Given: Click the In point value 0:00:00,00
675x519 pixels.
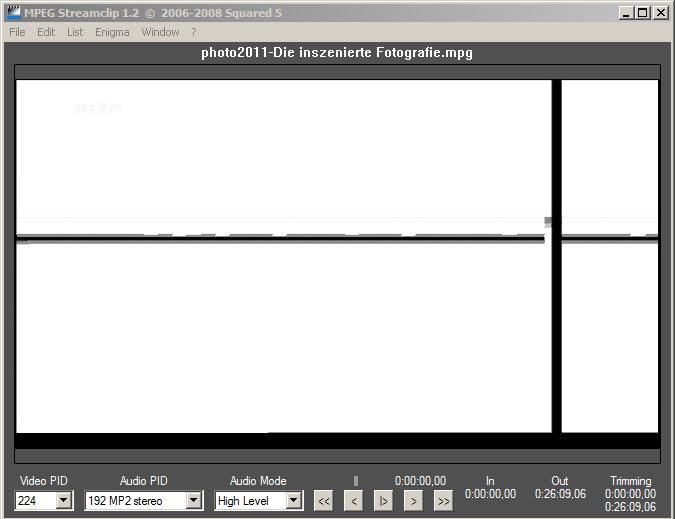Looking at the screenshot, I should (490, 494).
